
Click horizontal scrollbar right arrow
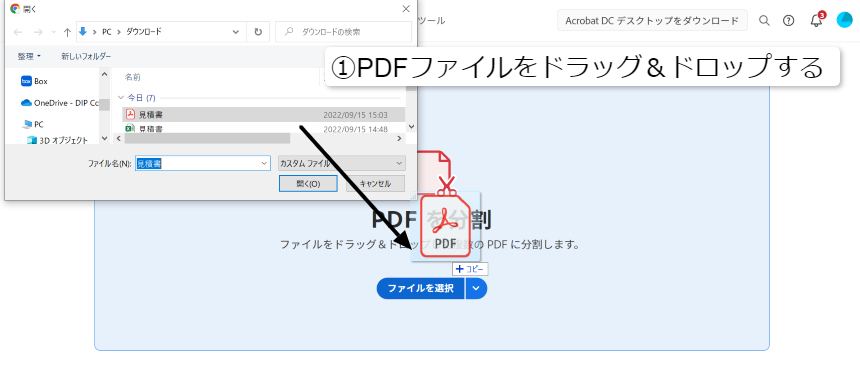coord(400,139)
